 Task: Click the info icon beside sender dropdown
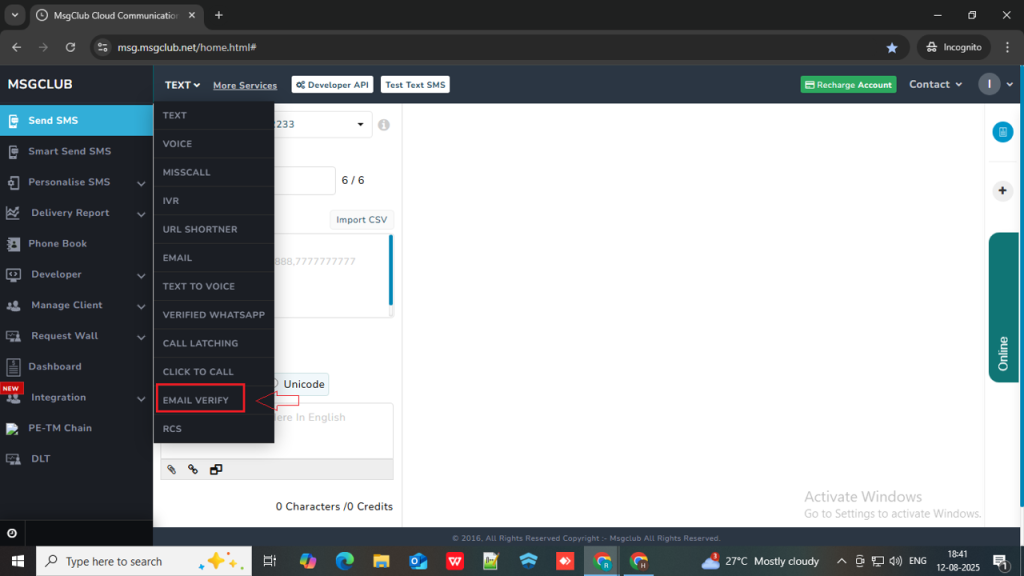pyautogui.click(x=384, y=125)
